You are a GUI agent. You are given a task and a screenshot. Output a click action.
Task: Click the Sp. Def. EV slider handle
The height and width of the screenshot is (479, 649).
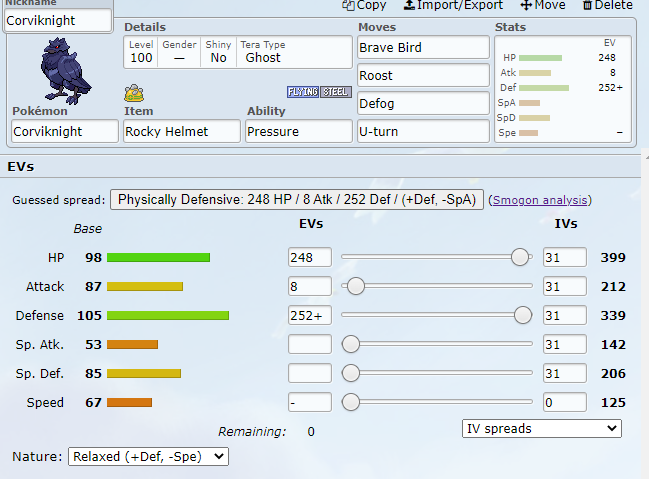351,373
